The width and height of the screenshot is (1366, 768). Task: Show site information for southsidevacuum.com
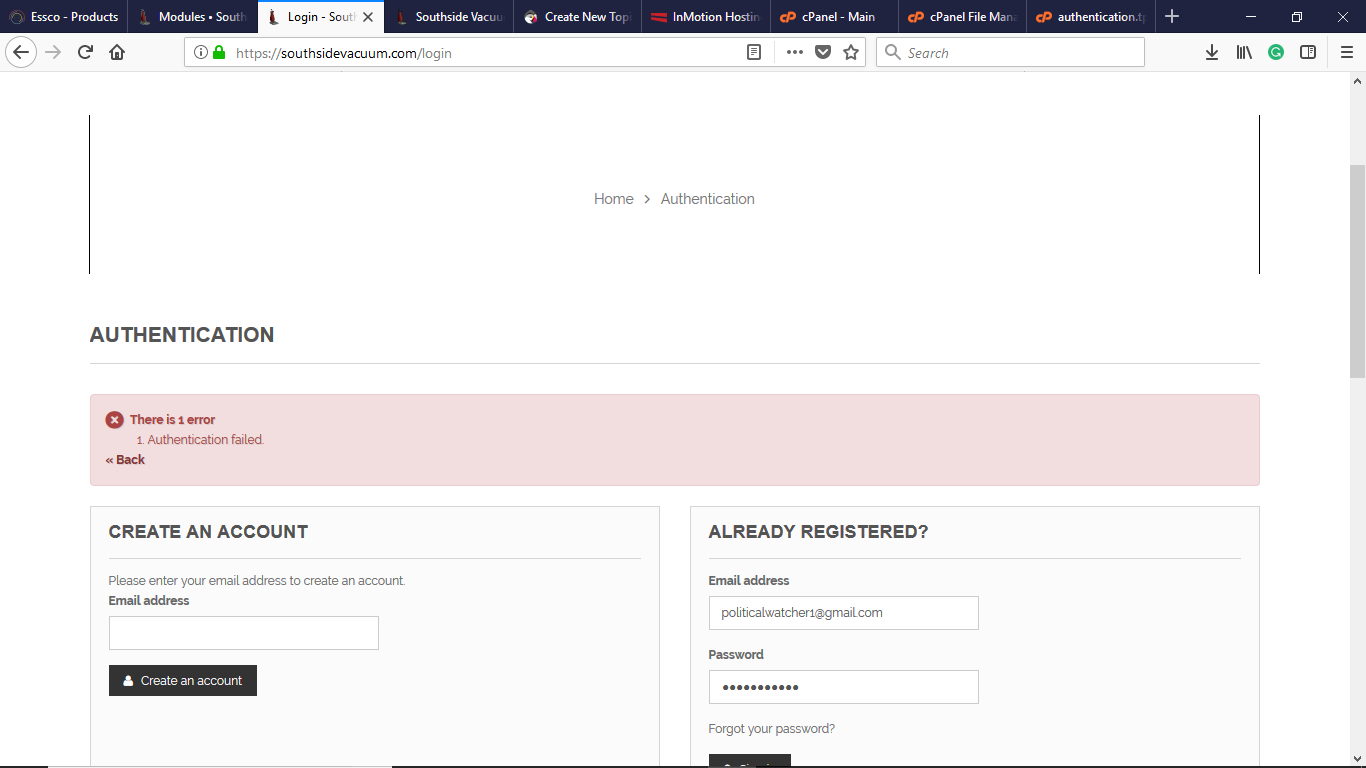click(200, 53)
